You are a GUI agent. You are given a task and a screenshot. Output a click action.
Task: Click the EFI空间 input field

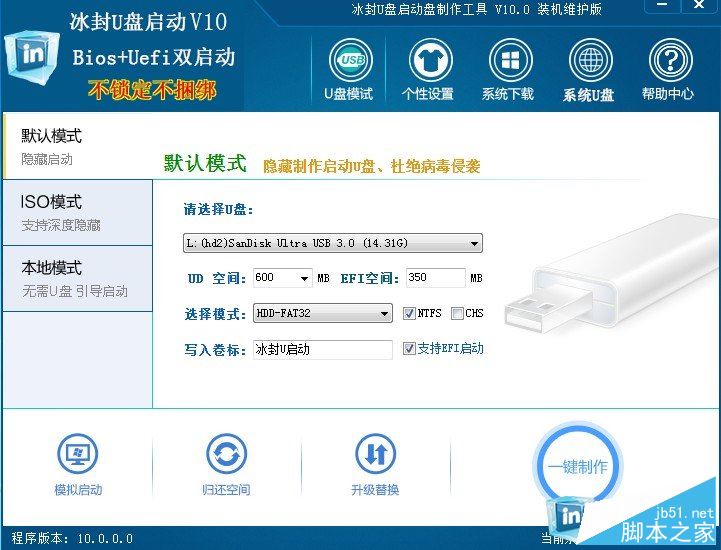click(x=435, y=278)
